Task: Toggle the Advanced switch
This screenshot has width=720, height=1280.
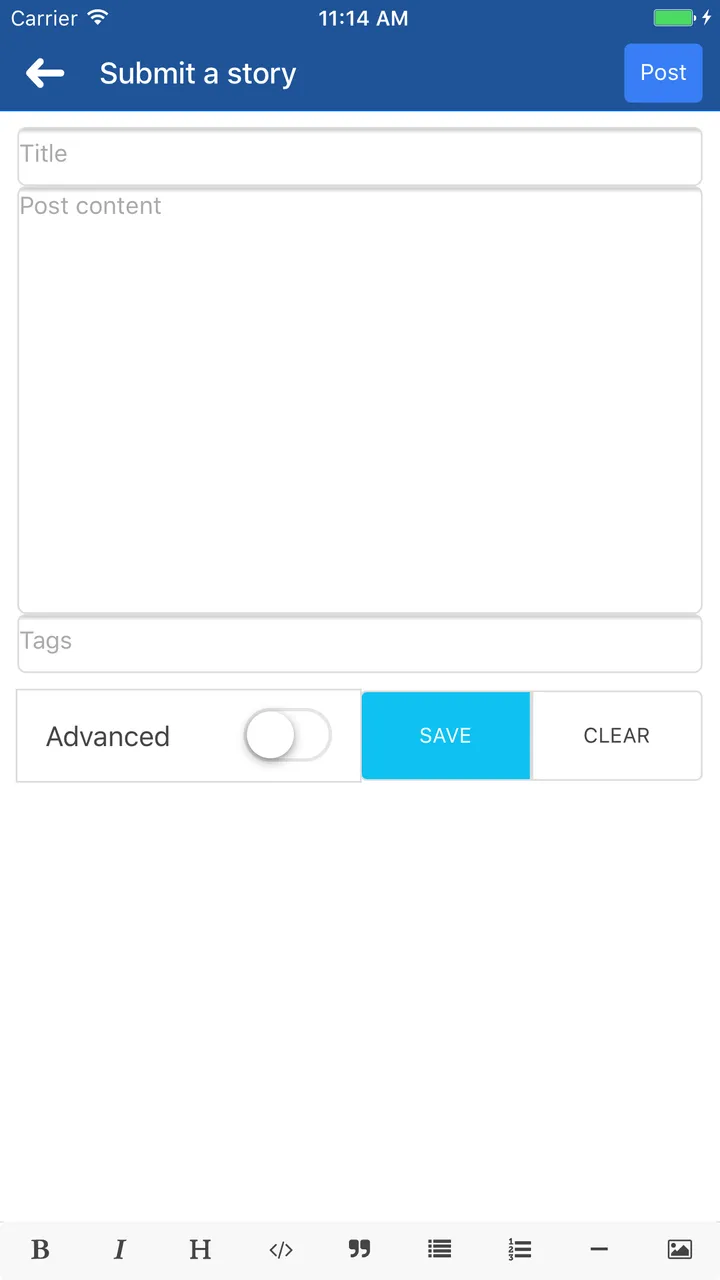Action: (288, 736)
